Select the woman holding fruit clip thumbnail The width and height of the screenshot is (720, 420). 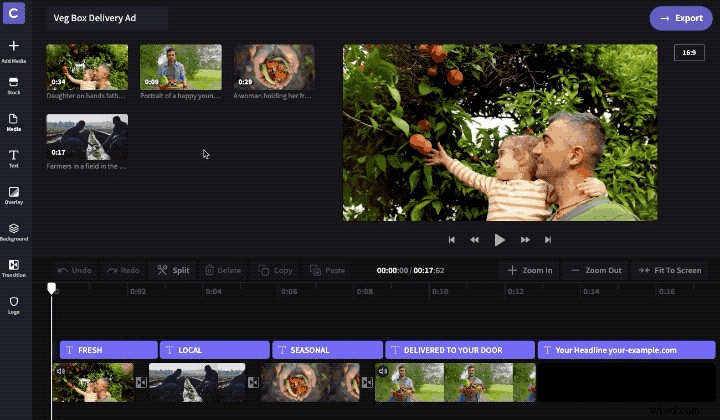(x=274, y=67)
